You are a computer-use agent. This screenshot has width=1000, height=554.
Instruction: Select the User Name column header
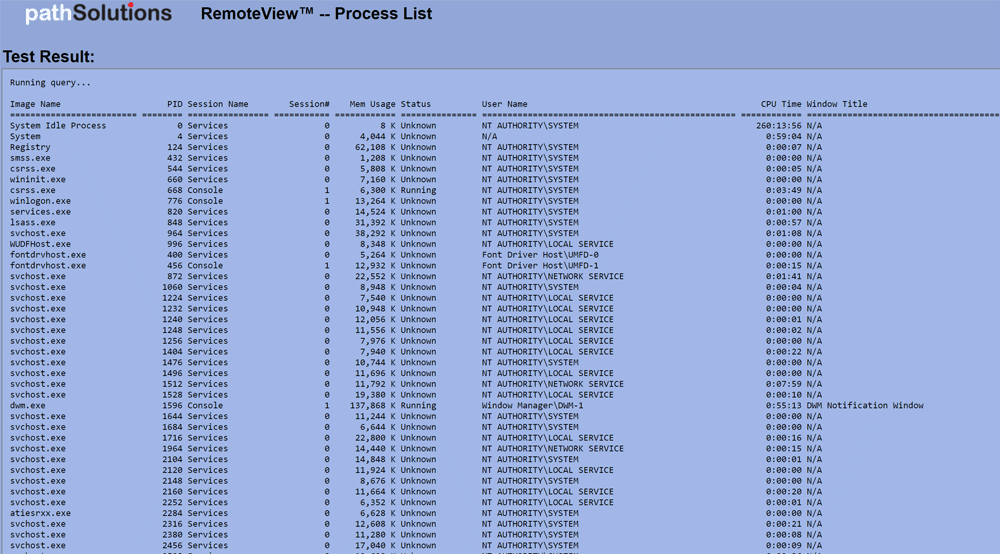[504, 104]
